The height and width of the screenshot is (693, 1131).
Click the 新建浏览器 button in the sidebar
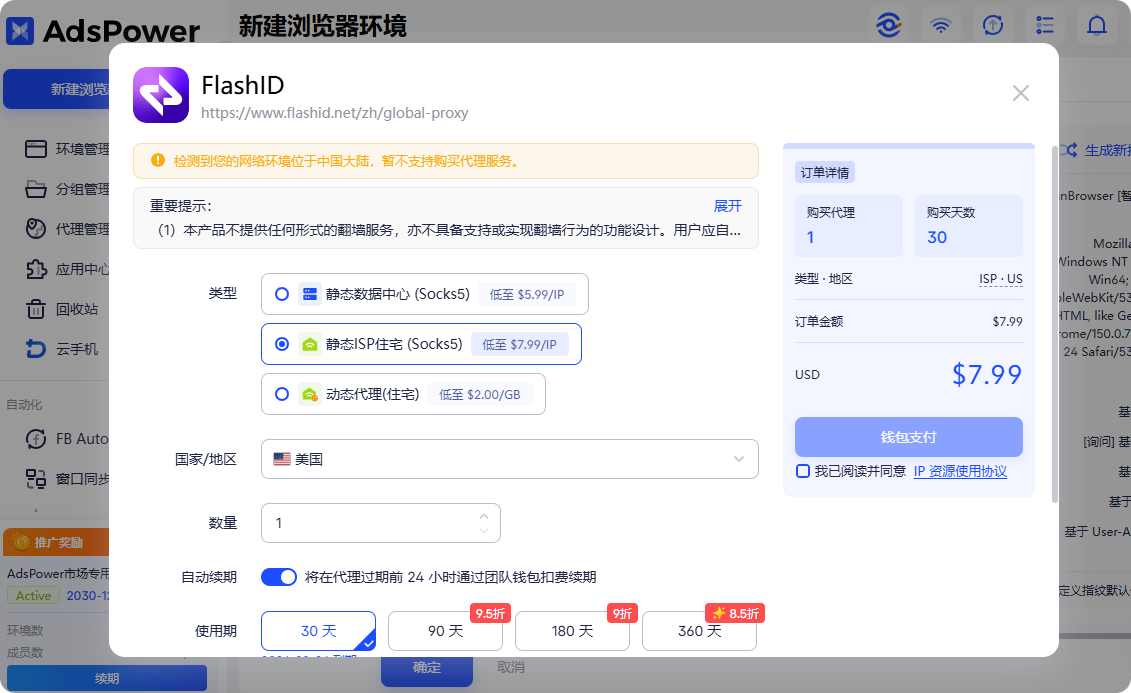click(x=58, y=89)
